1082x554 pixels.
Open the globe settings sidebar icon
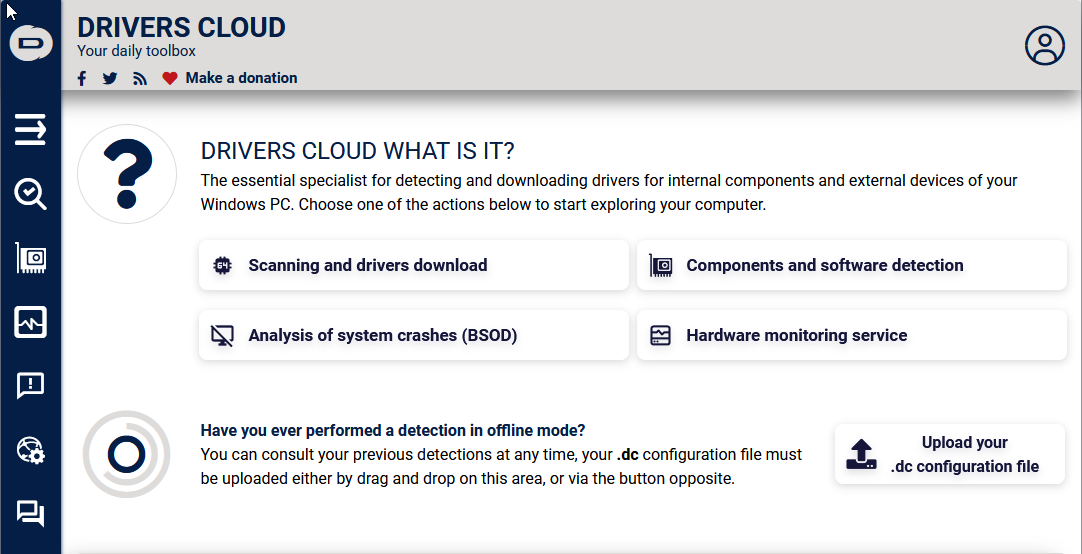click(30, 450)
